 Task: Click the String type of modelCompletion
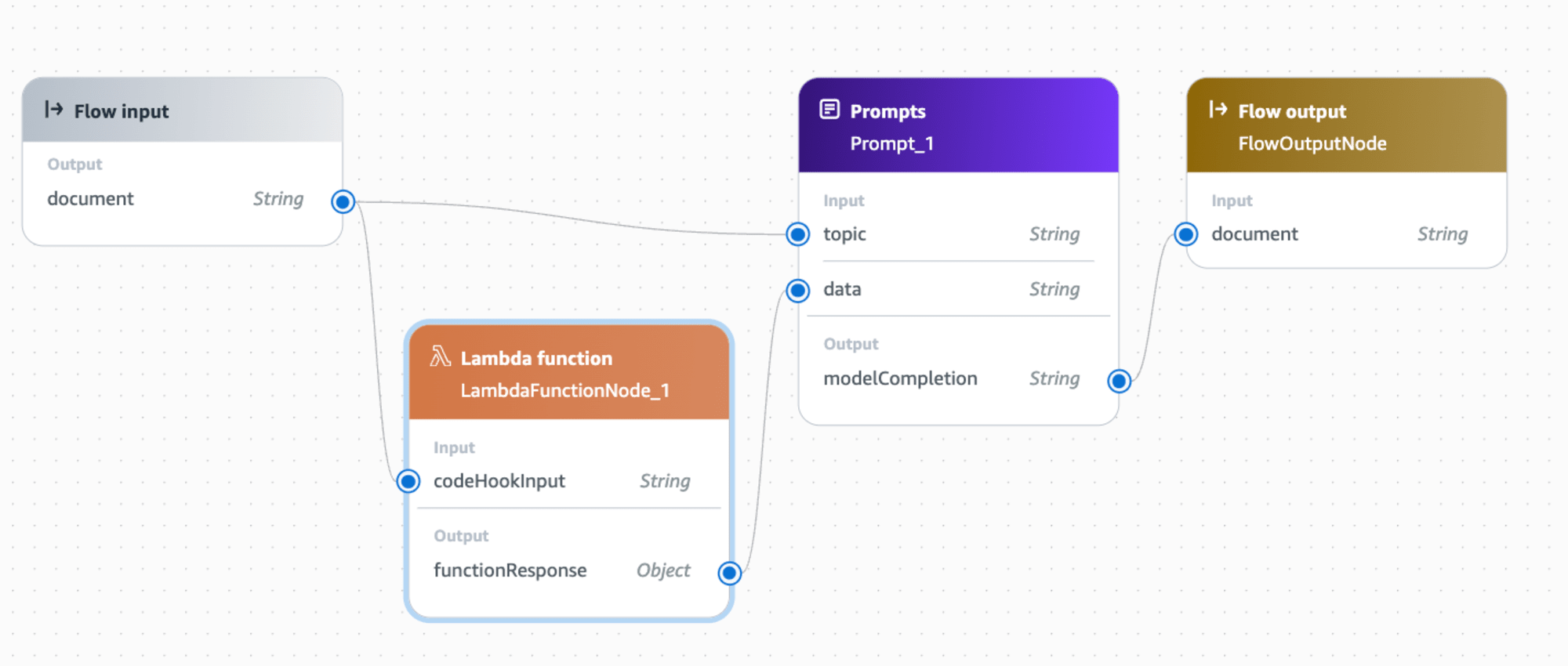[1054, 378]
